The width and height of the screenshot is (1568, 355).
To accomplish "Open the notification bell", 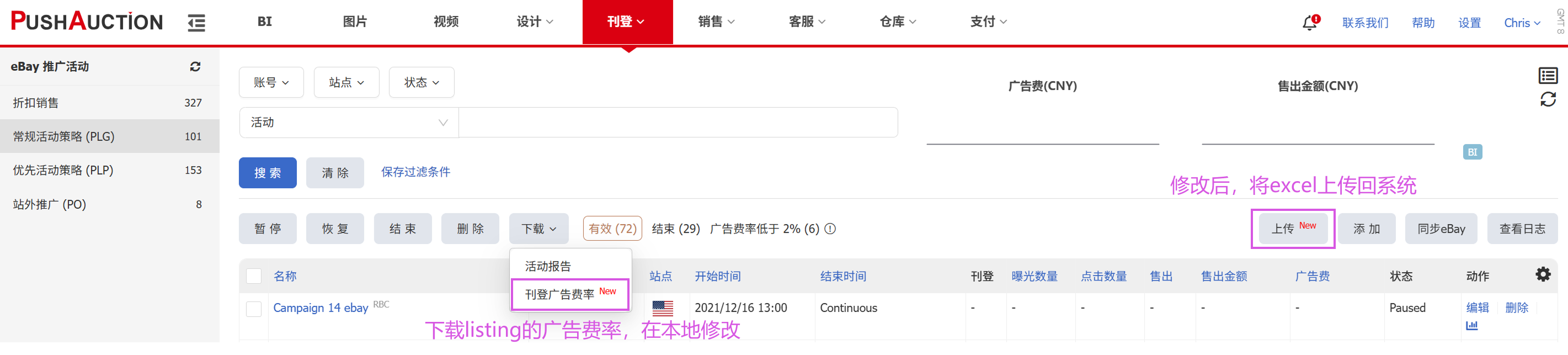I will [x=1309, y=23].
